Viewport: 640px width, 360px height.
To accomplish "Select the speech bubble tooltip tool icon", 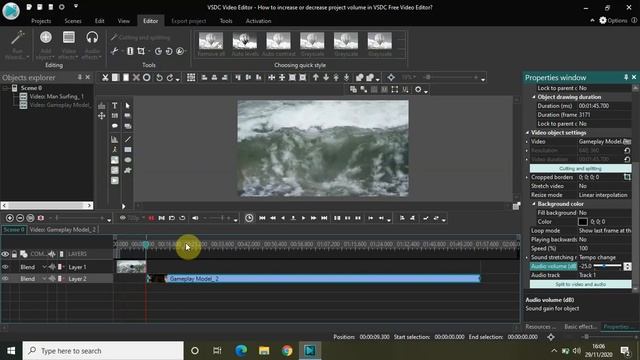I will pyautogui.click(x=115, y=126).
